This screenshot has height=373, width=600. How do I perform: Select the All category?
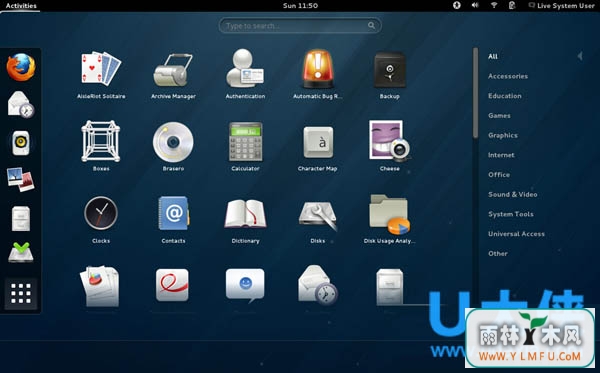493,56
